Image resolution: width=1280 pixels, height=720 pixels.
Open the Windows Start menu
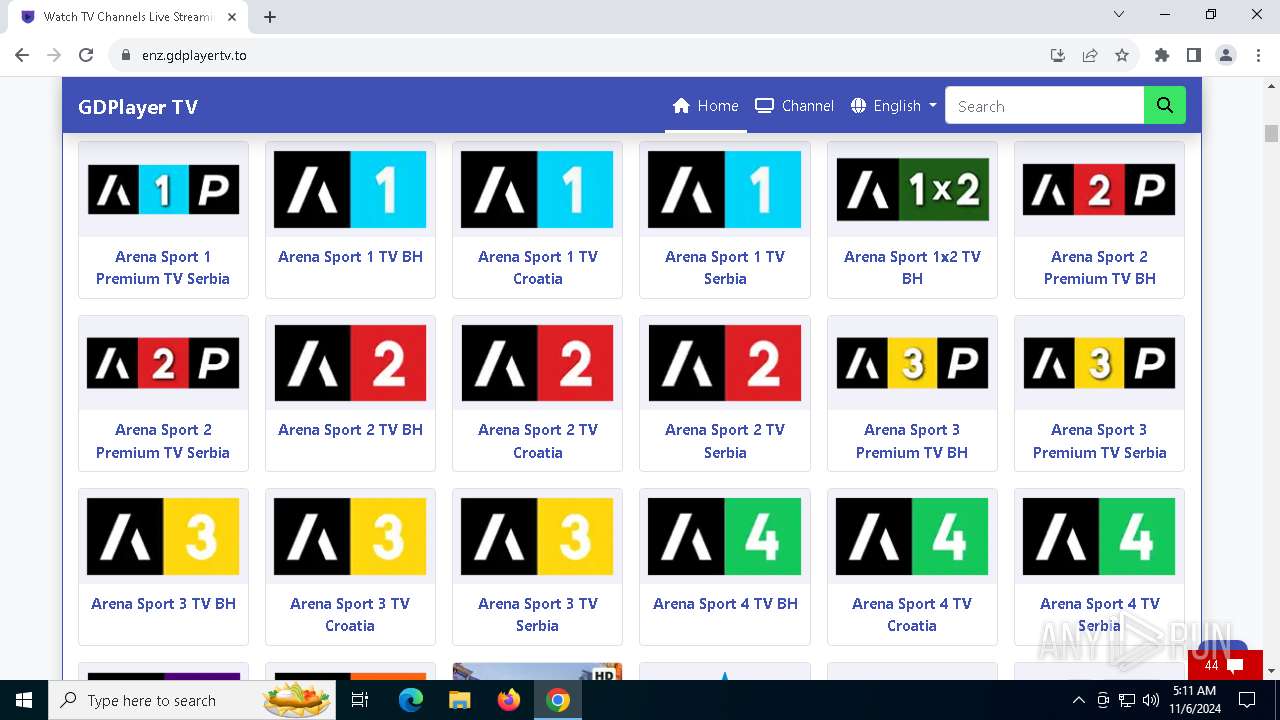pyautogui.click(x=24, y=700)
